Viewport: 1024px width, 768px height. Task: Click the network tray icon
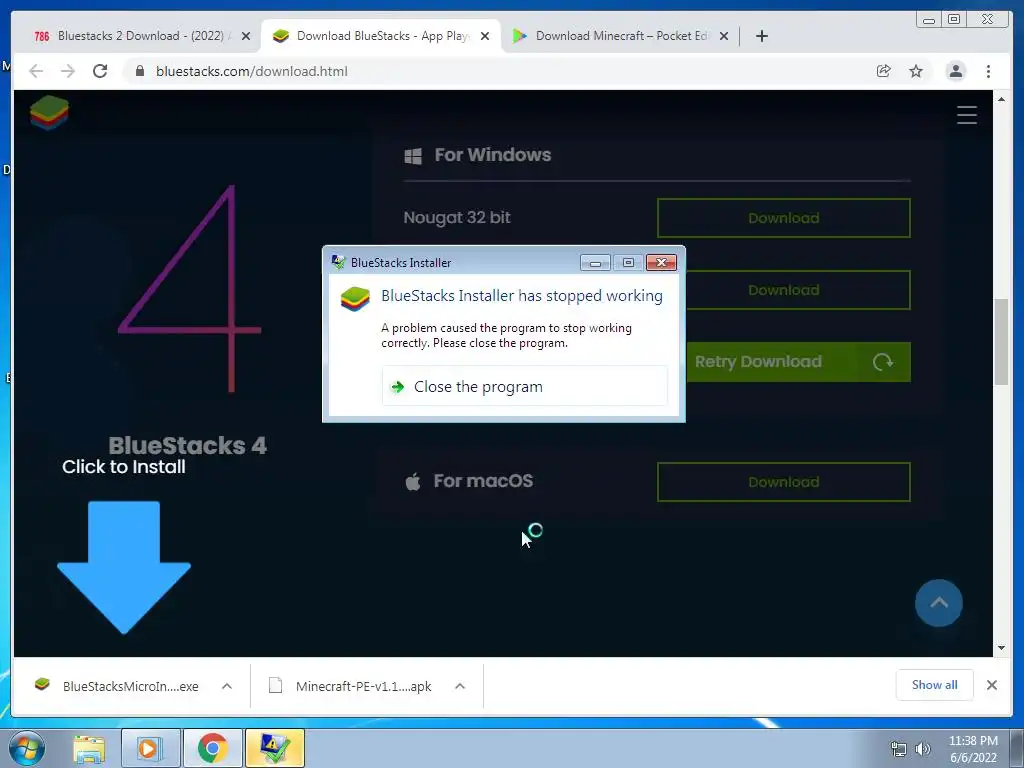pyautogui.click(x=899, y=749)
